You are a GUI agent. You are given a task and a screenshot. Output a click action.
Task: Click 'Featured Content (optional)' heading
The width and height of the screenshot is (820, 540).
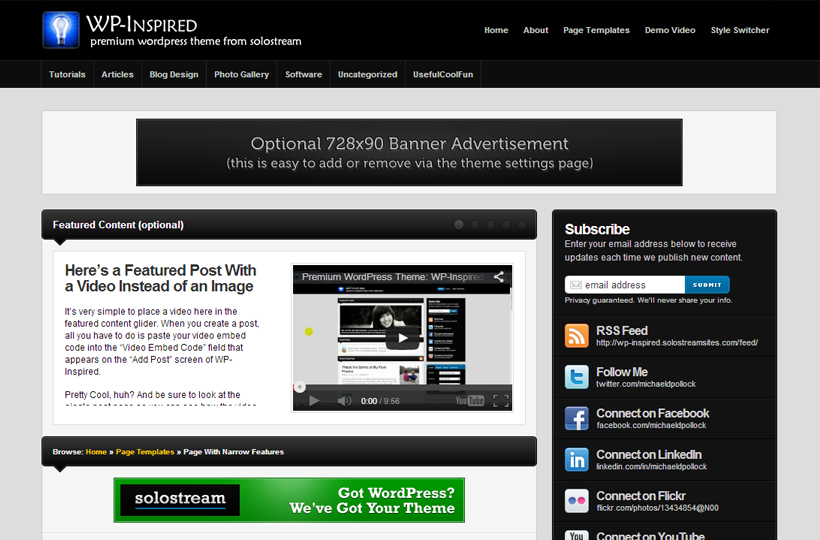pos(118,225)
